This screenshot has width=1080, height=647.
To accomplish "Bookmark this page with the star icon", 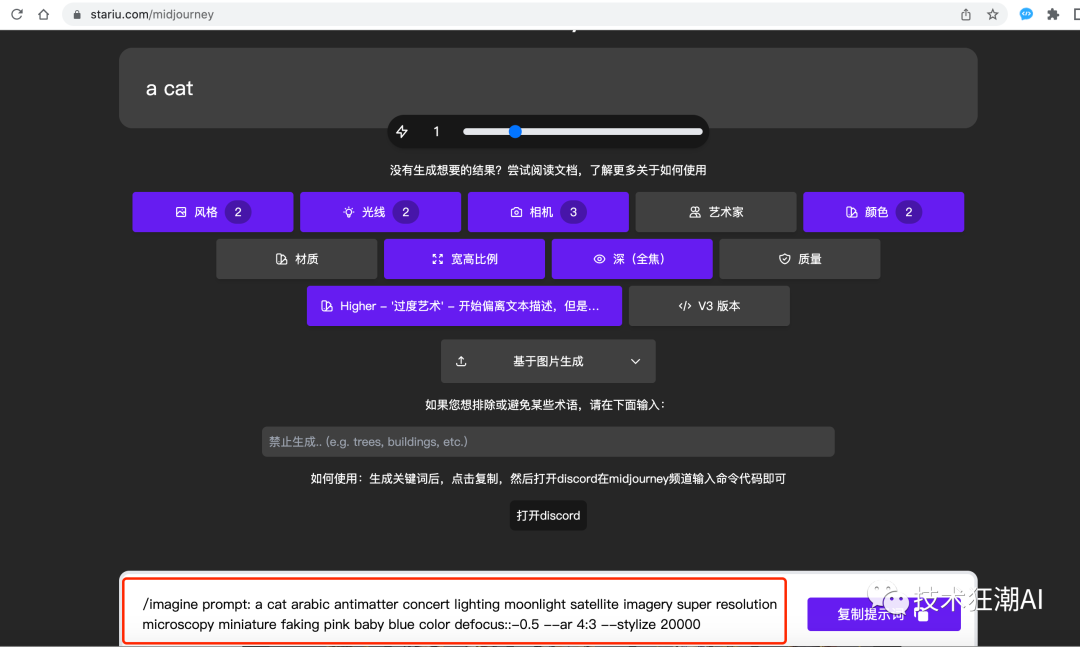I will pyautogui.click(x=993, y=14).
